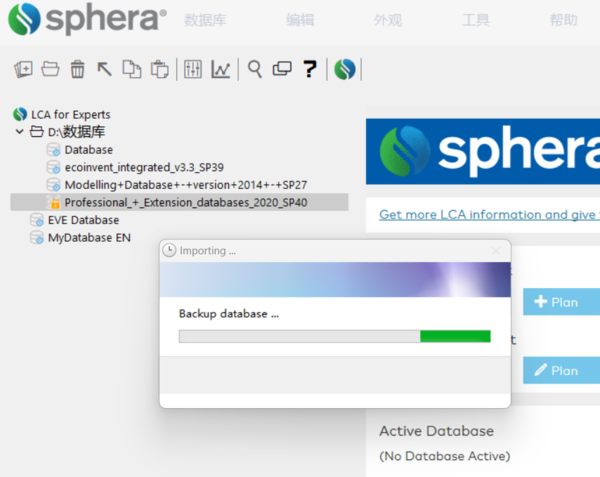Click the magnifier search toolbar icon
Viewport: 600px width, 477px height.
(x=254, y=69)
